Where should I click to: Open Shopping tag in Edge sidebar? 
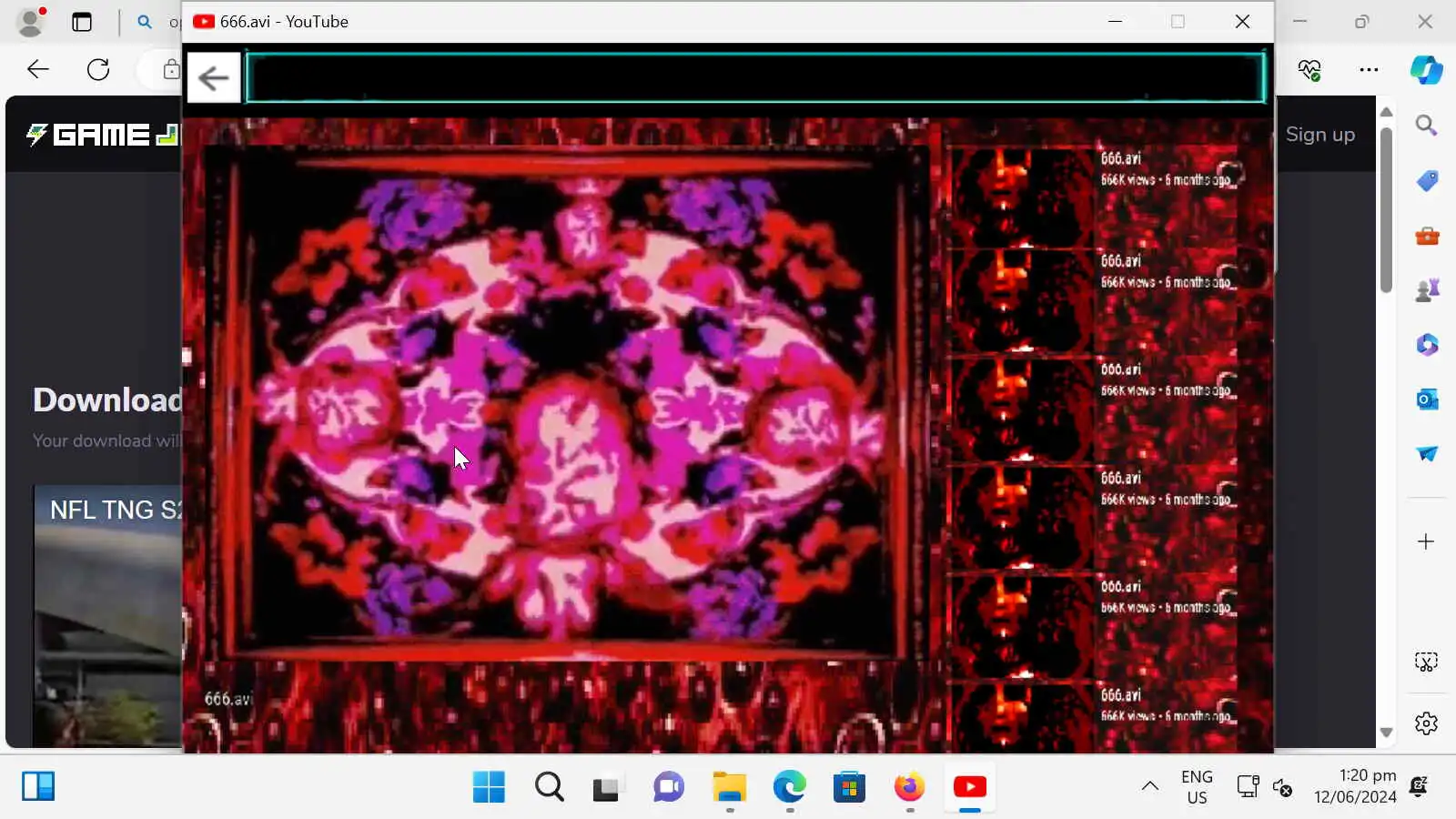(x=1426, y=181)
